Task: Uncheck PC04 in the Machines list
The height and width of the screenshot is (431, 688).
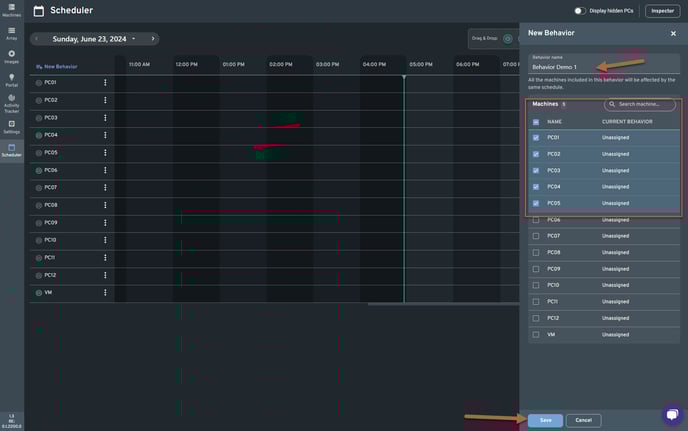Action: coord(536,187)
